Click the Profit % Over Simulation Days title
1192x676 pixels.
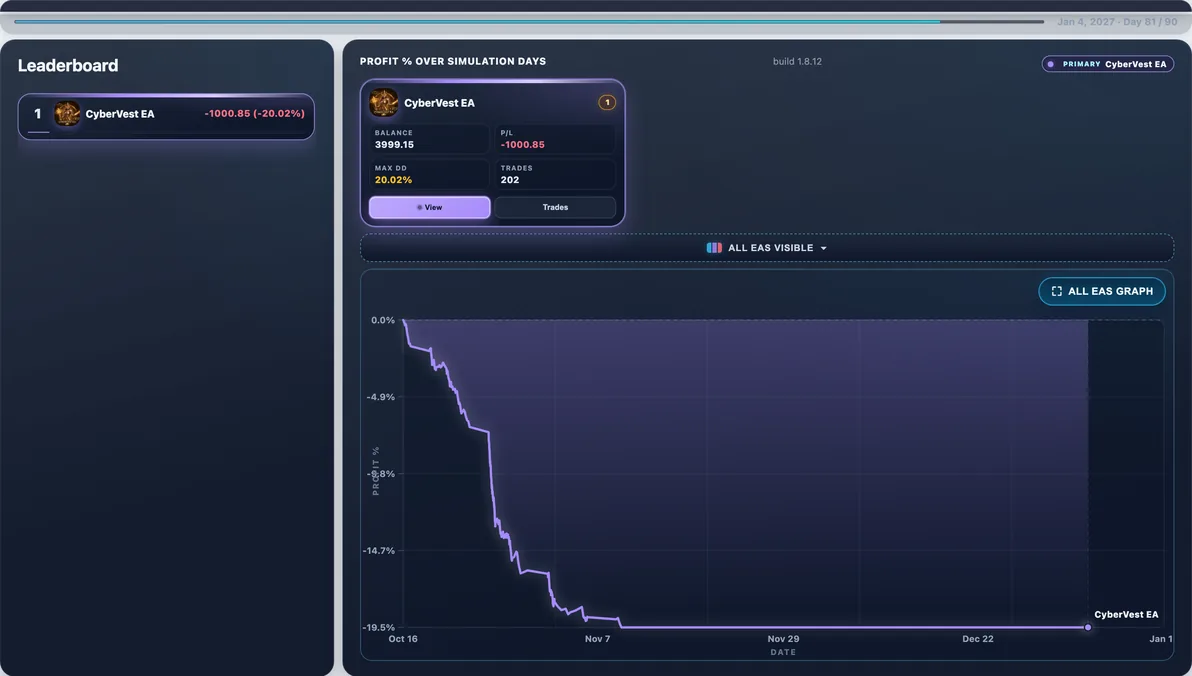click(453, 62)
